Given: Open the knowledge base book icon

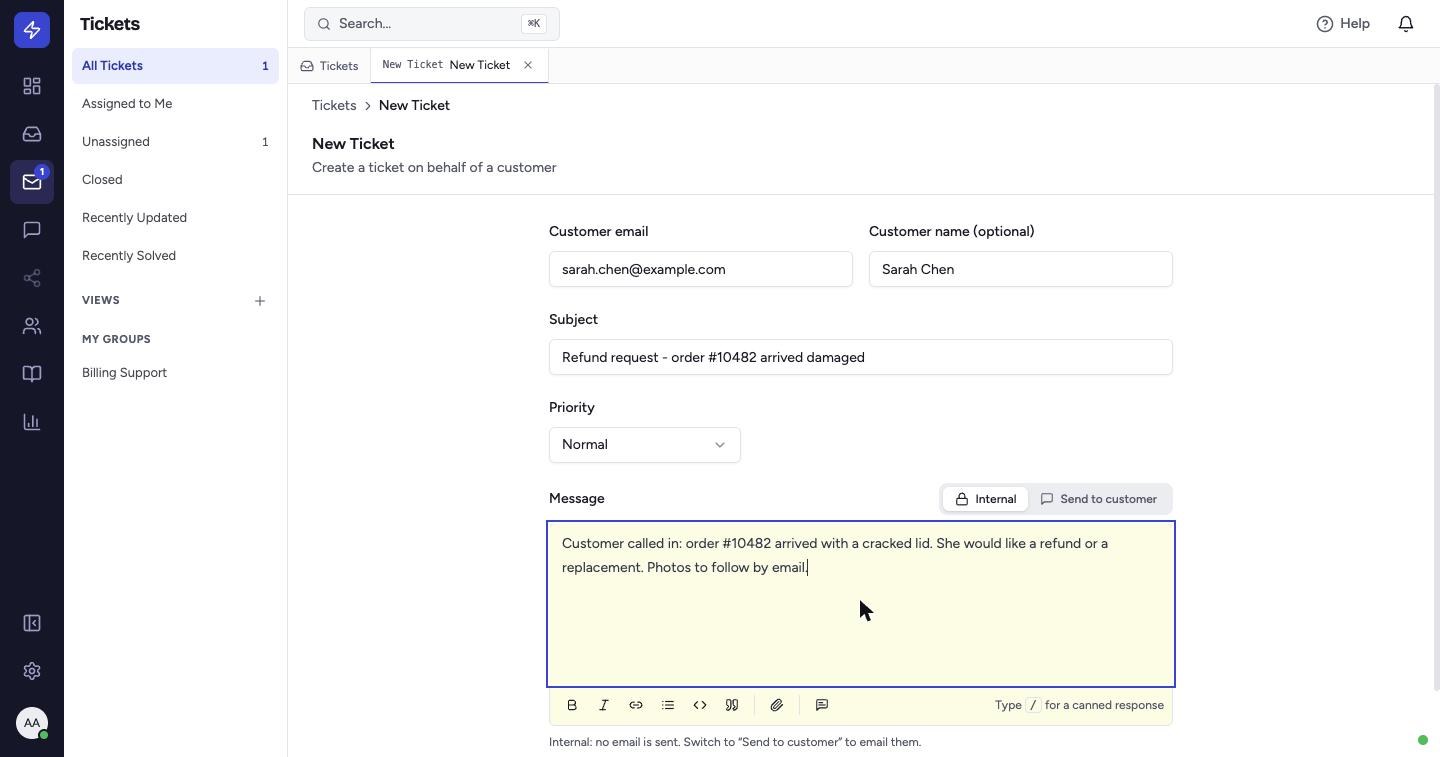Looking at the screenshot, I should tap(32, 374).
